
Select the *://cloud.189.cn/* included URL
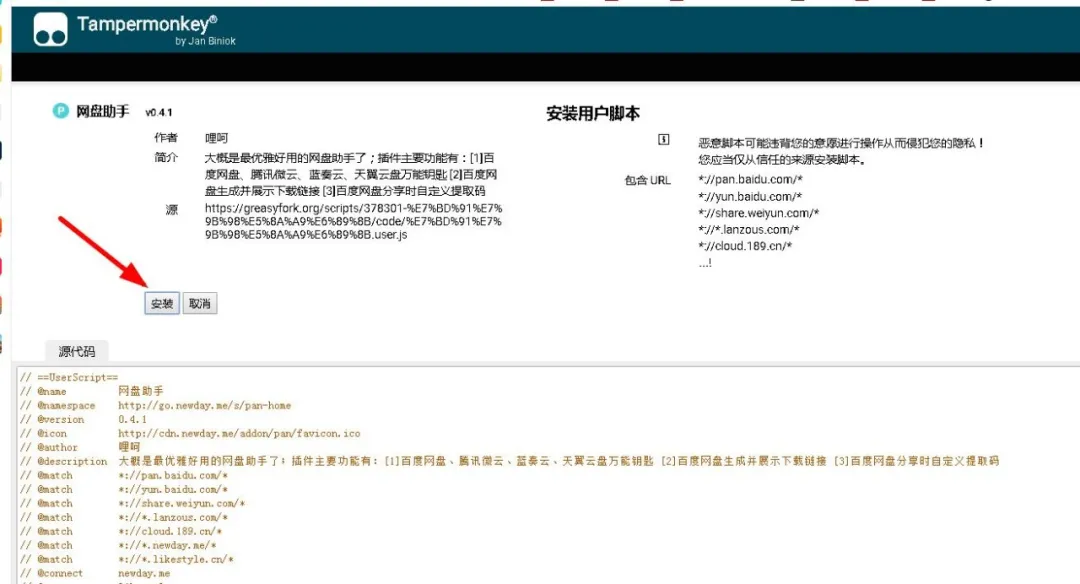click(745, 246)
